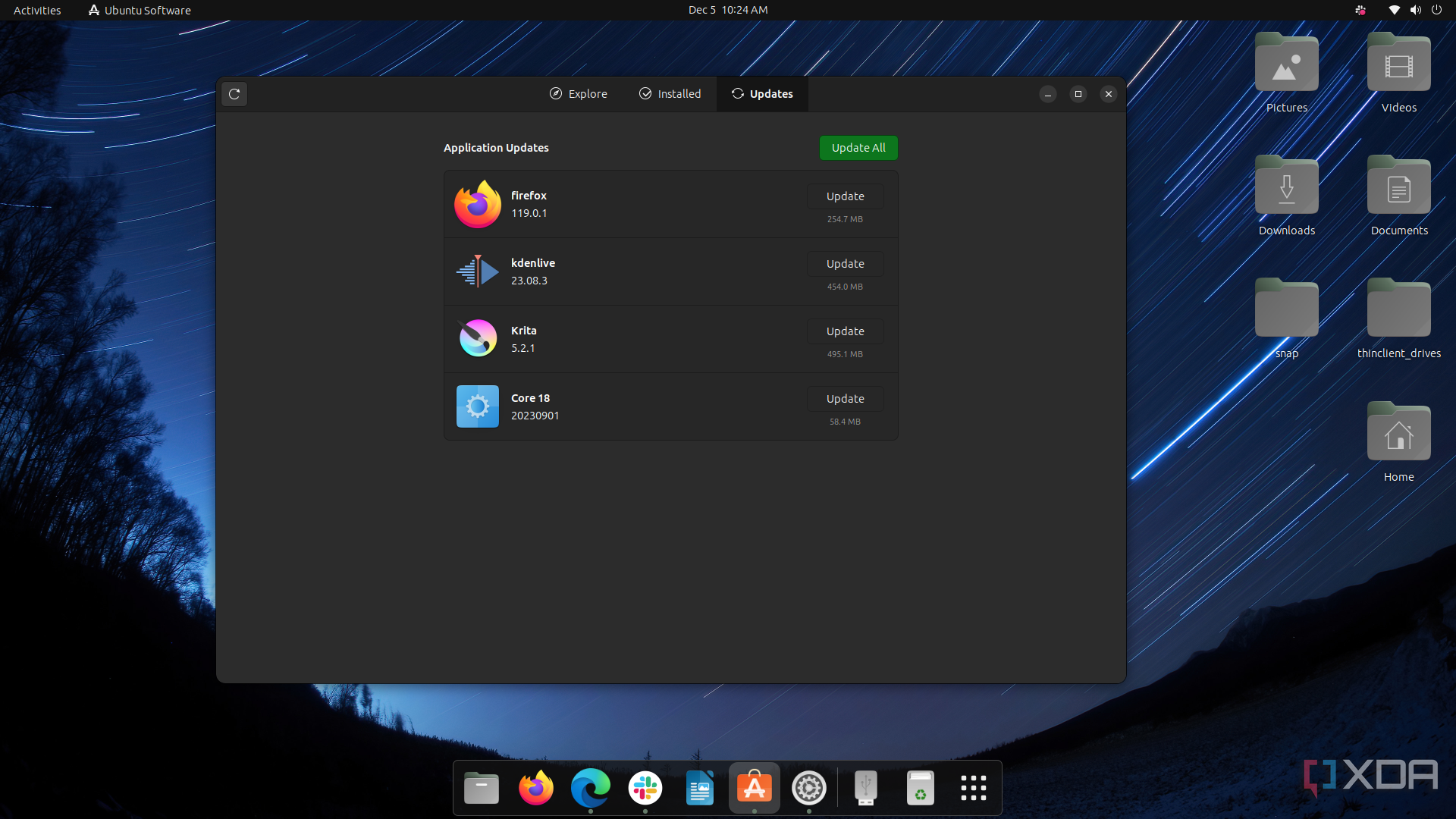Click the Krita app icon in updates list
1456x819 pixels.
477,338
